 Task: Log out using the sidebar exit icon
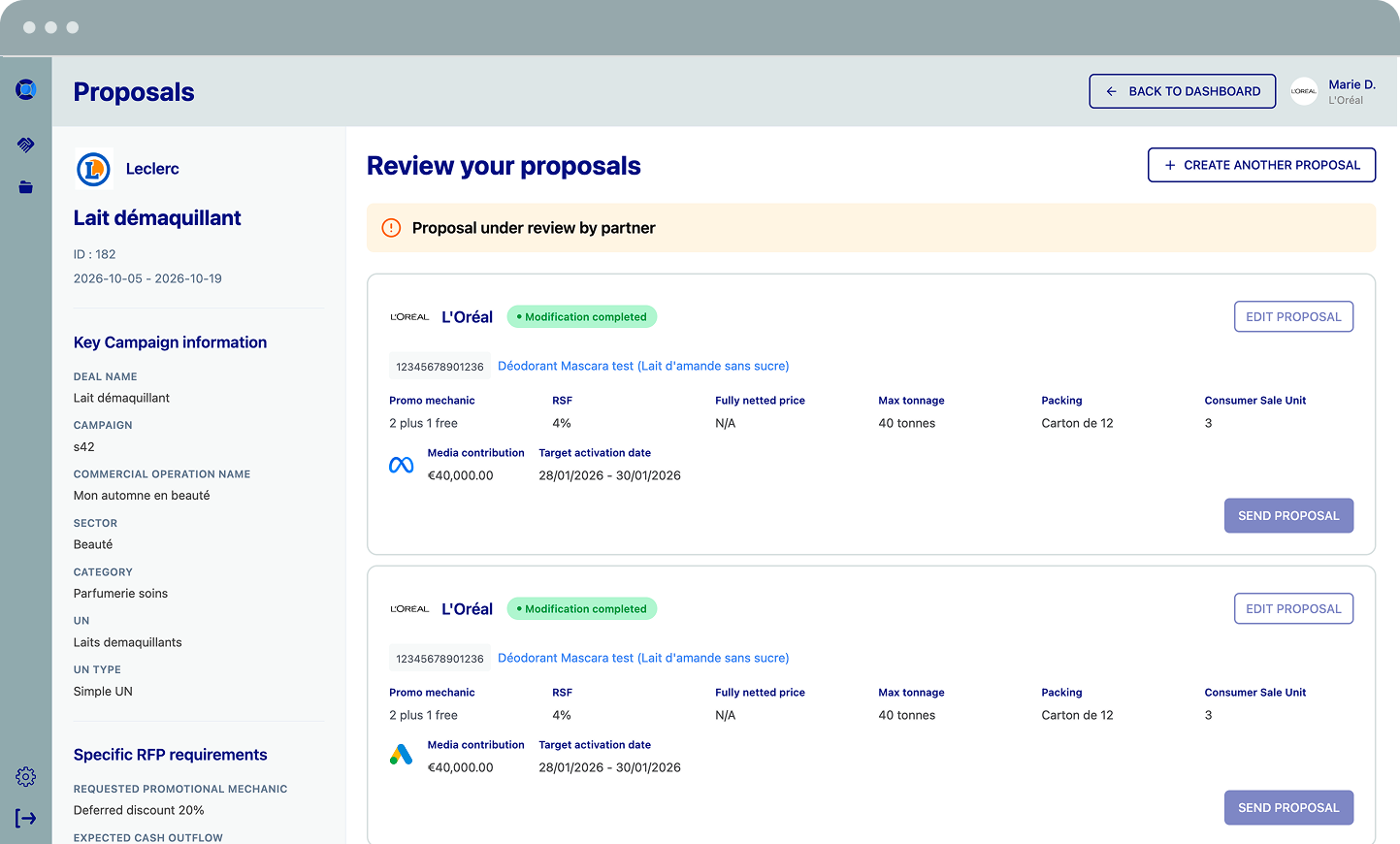(26, 819)
